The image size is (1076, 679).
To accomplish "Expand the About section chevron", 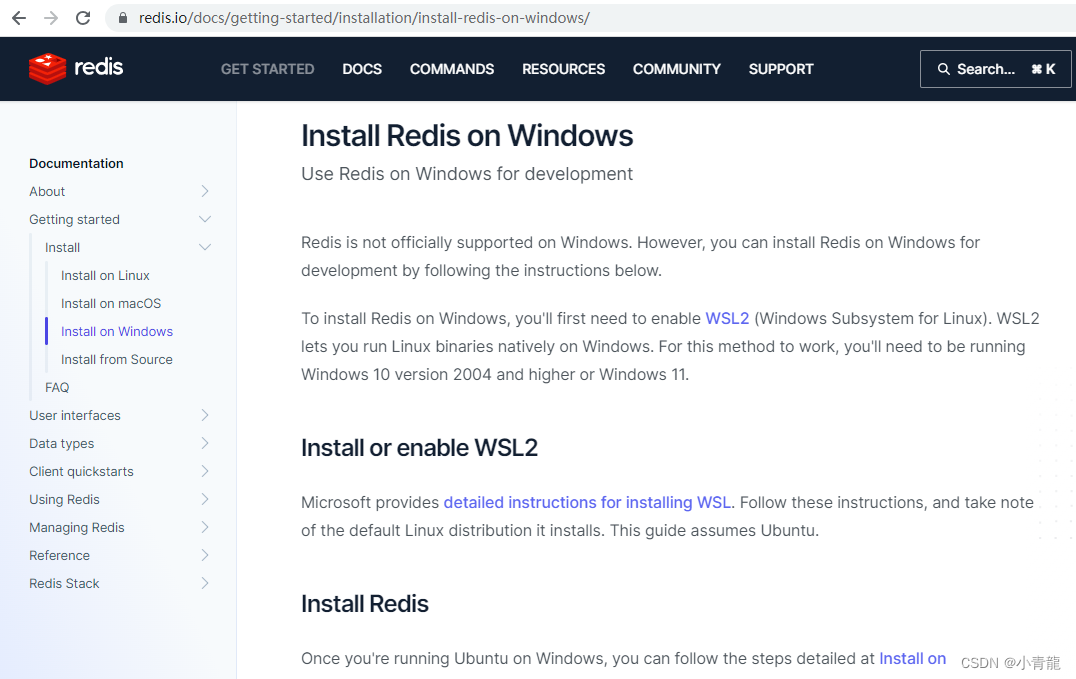I will pos(204,192).
